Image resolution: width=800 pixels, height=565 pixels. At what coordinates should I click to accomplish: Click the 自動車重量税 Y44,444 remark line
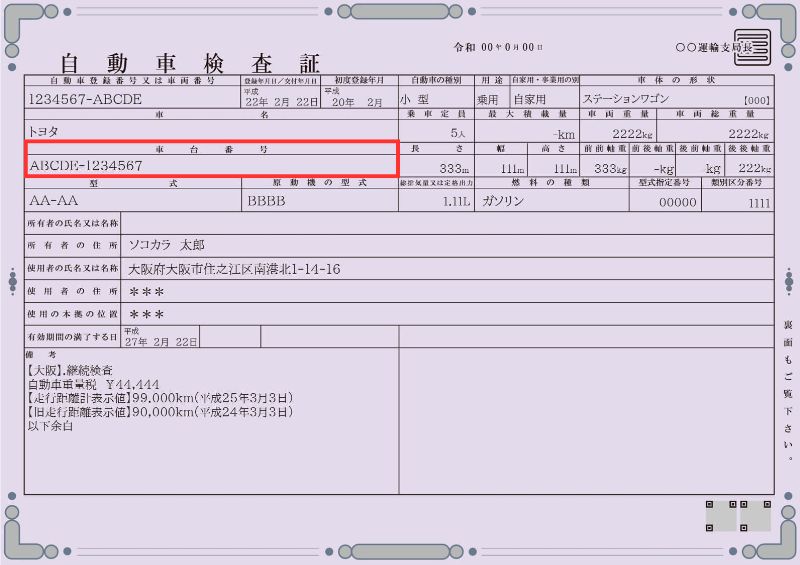[93, 384]
